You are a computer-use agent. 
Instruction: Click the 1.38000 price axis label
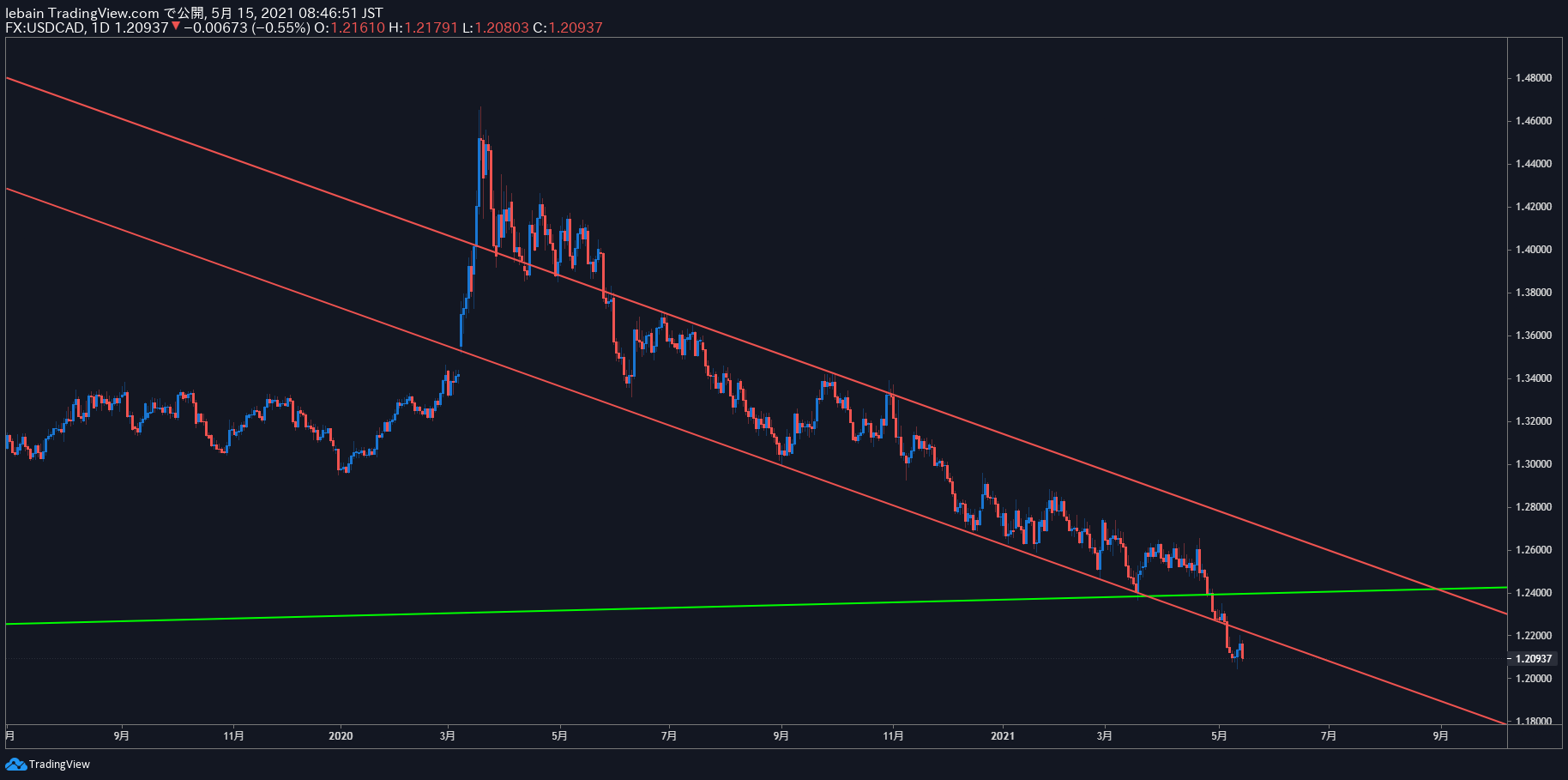pos(1533,293)
